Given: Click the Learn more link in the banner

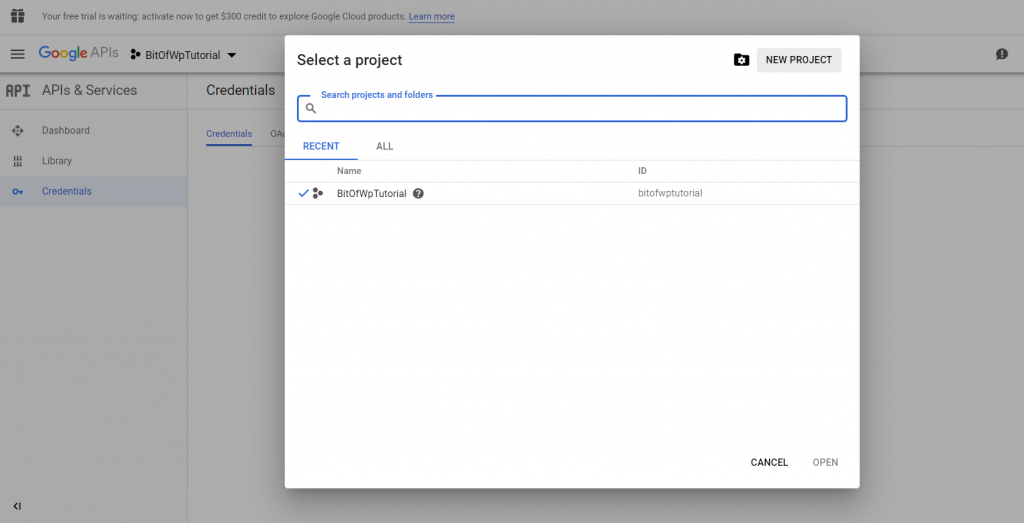Looking at the screenshot, I should (432, 16).
